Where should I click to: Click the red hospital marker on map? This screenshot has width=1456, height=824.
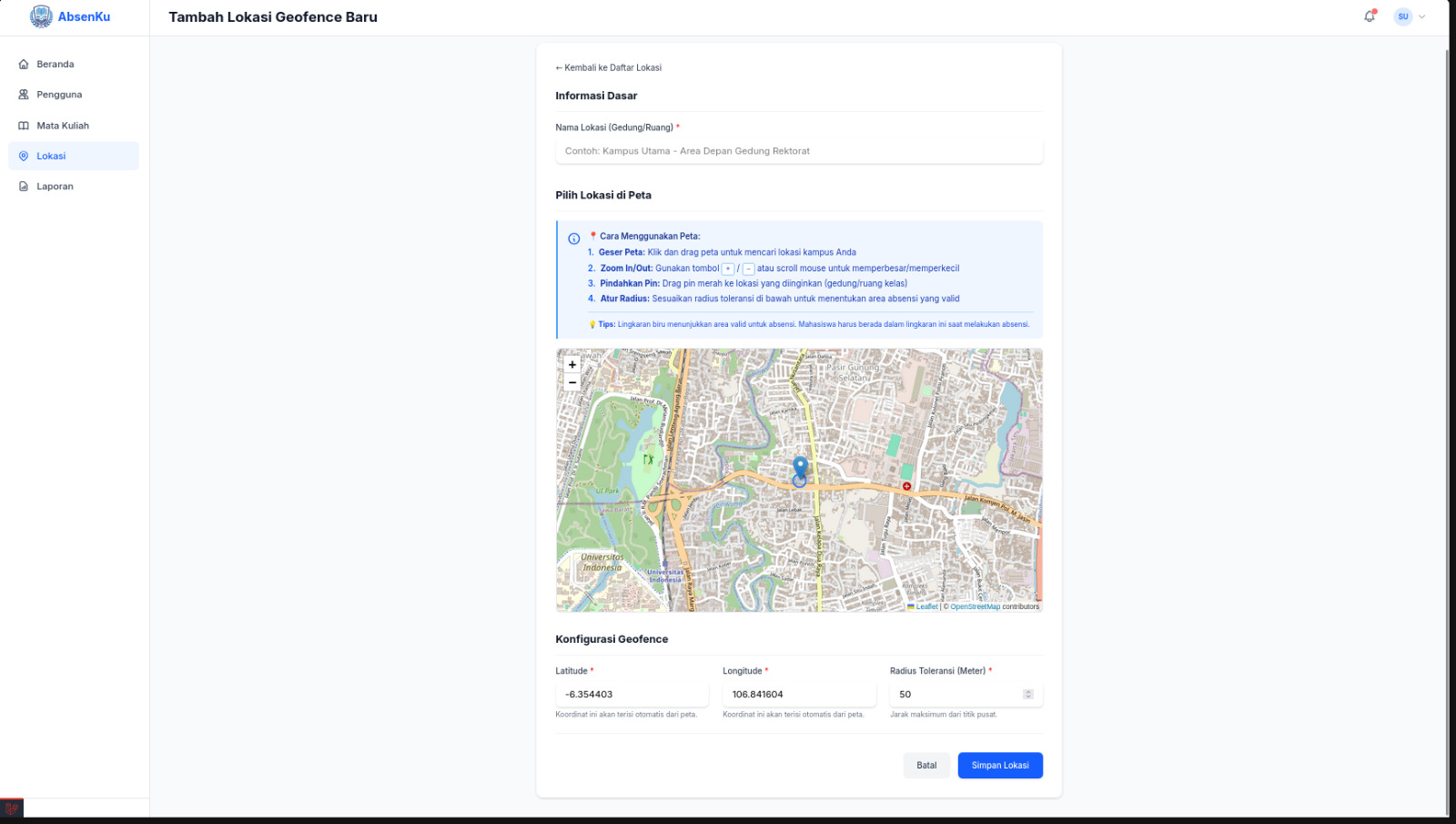(x=906, y=486)
